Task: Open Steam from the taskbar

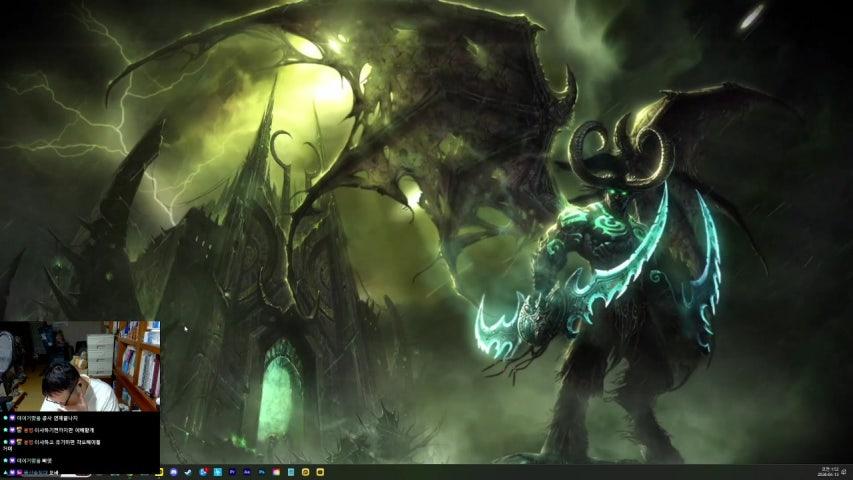Action: tap(188, 471)
